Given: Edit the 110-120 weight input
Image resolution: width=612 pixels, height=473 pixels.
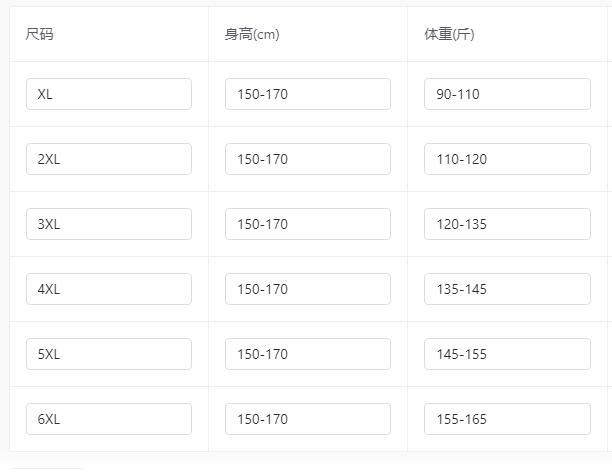Looking at the screenshot, I should click(x=507, y=159).
